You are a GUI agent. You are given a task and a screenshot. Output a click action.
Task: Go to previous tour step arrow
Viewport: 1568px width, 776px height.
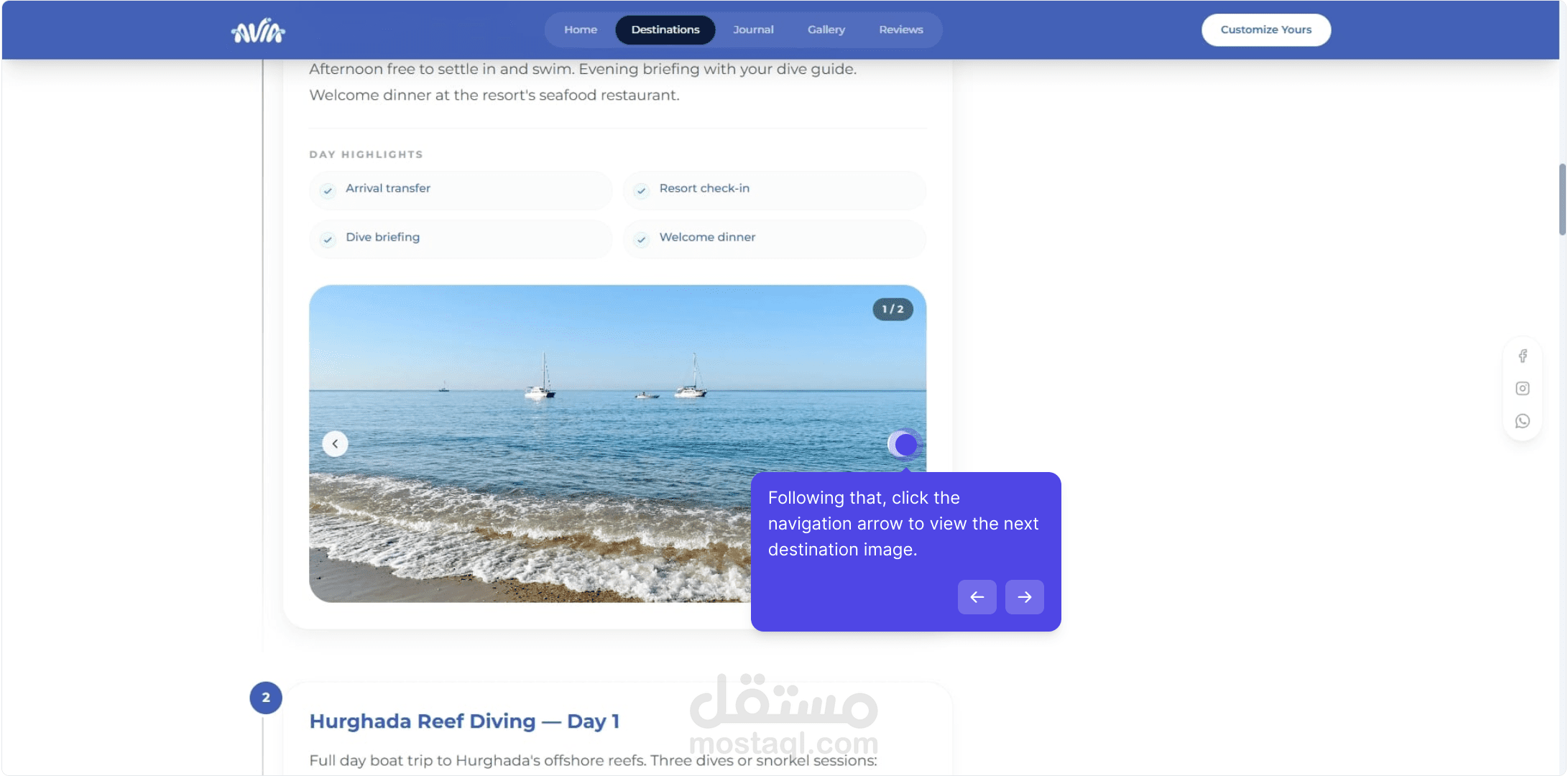(x=977, y=597)
